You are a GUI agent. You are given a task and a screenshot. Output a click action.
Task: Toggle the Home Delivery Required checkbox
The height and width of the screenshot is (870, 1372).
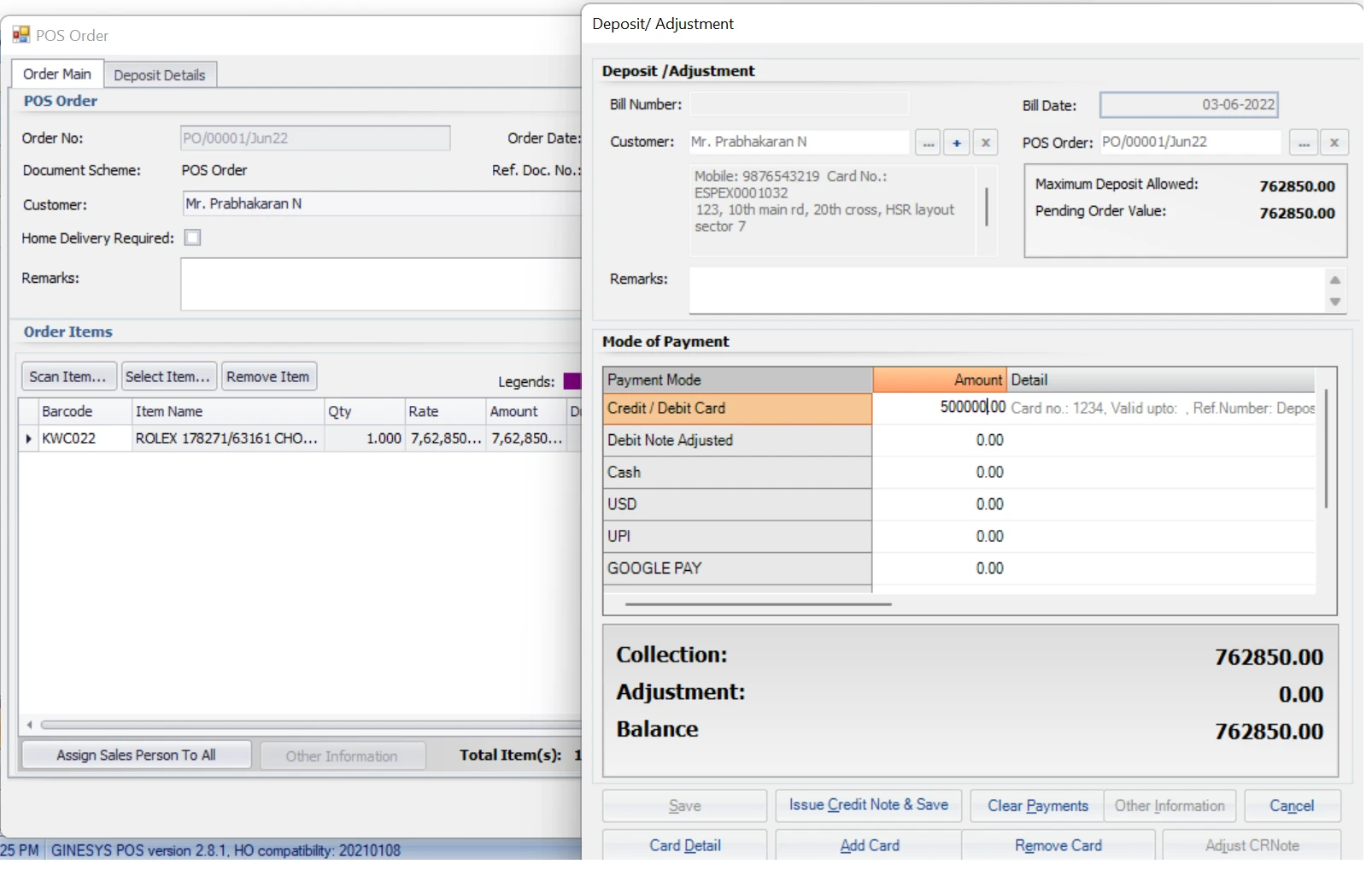(x=193, y=238)
